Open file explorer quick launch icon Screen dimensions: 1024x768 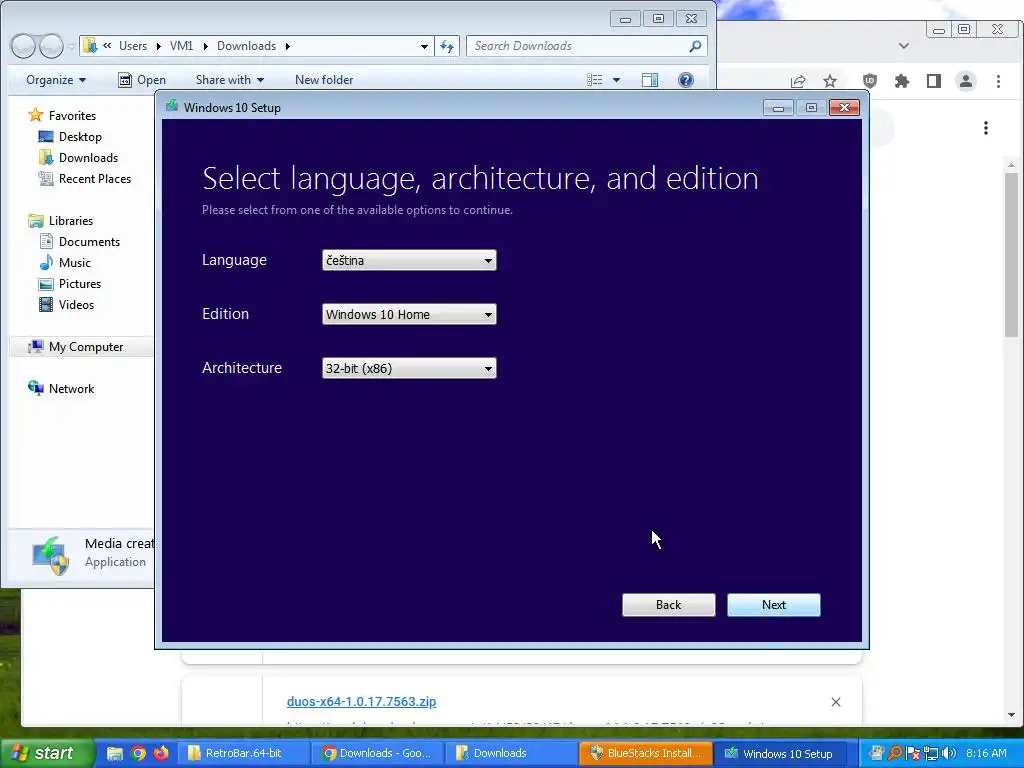(x=115, y=753)
